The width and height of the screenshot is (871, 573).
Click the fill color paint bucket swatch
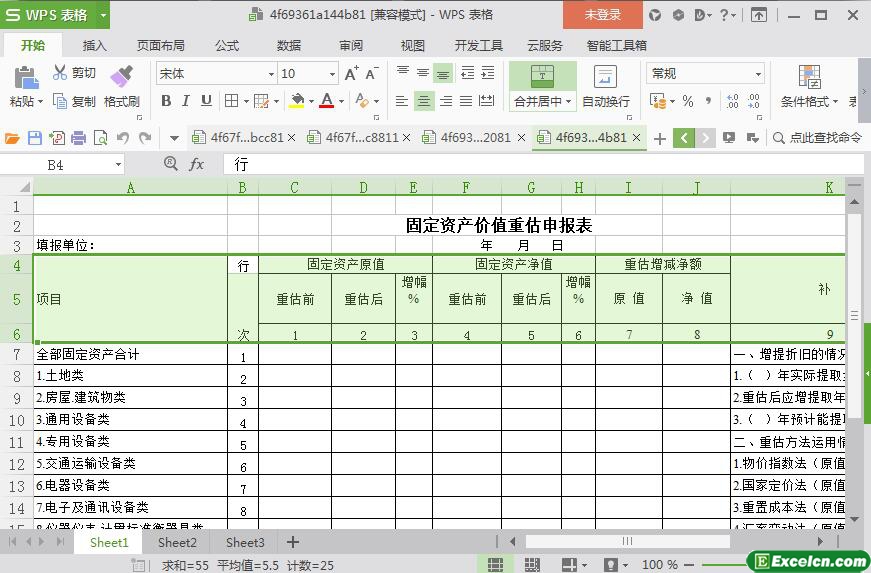[x=296, y=101]
